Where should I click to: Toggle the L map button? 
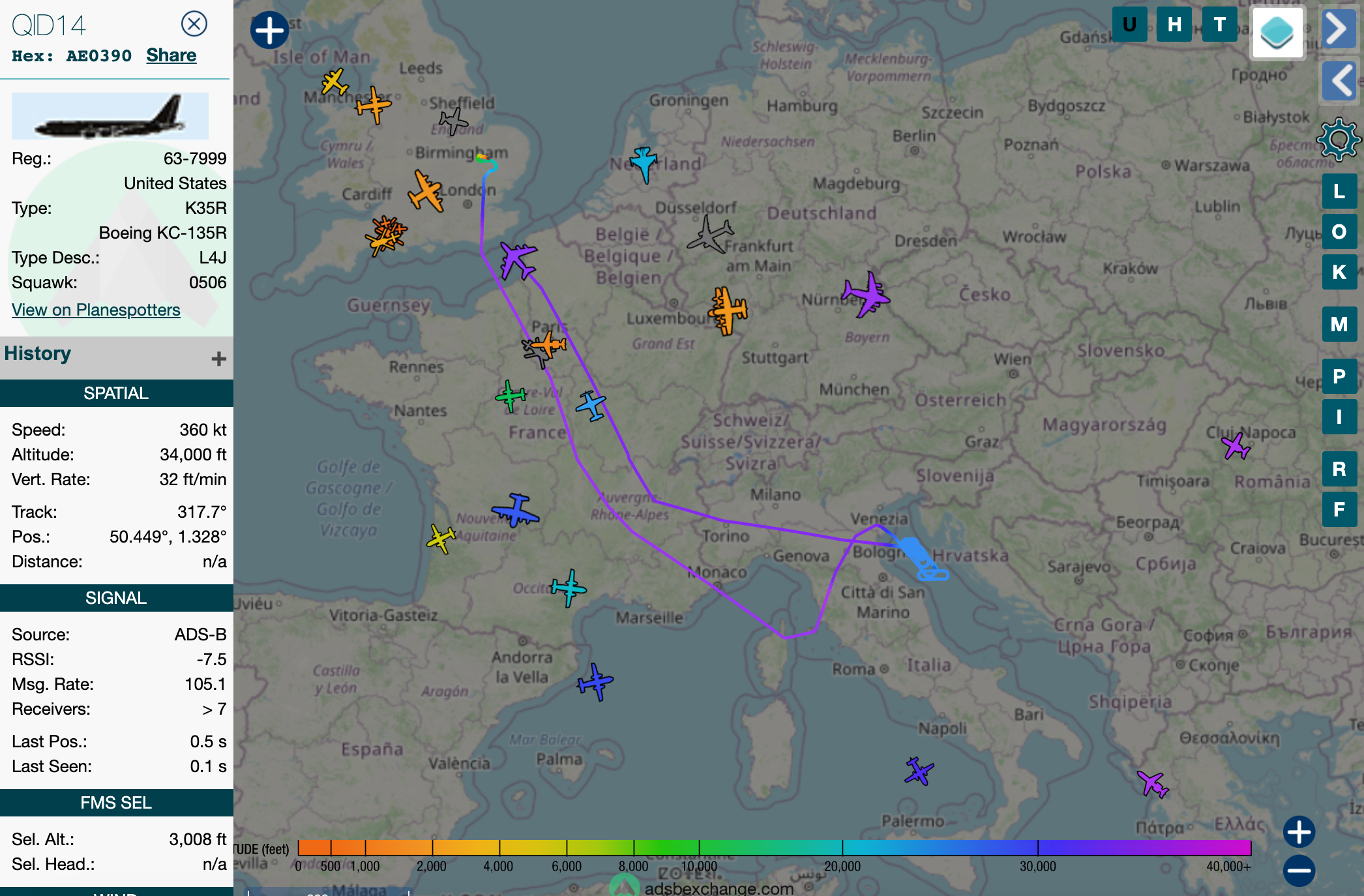(1339, 191)
